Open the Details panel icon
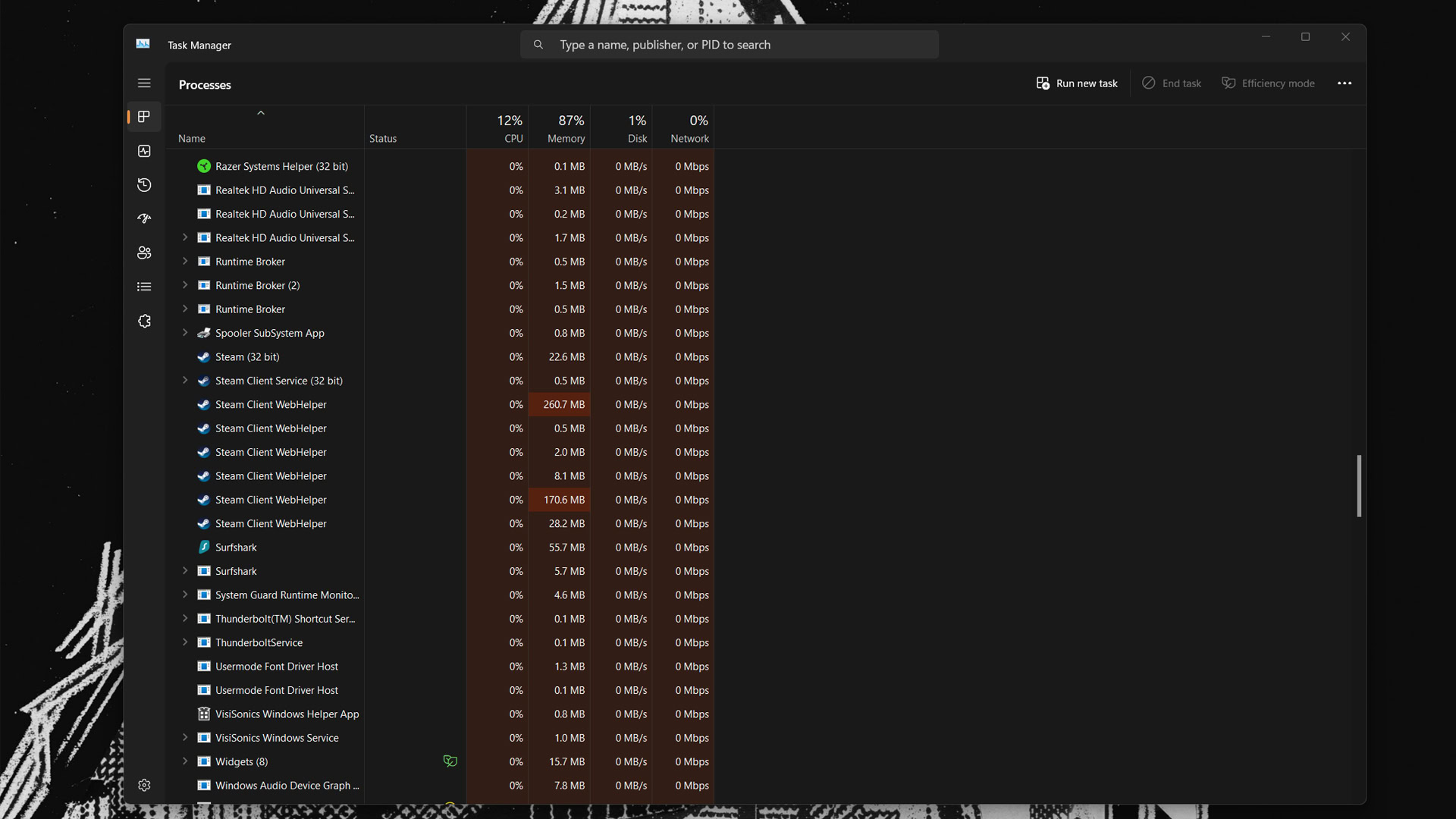 tap(144, 286)
